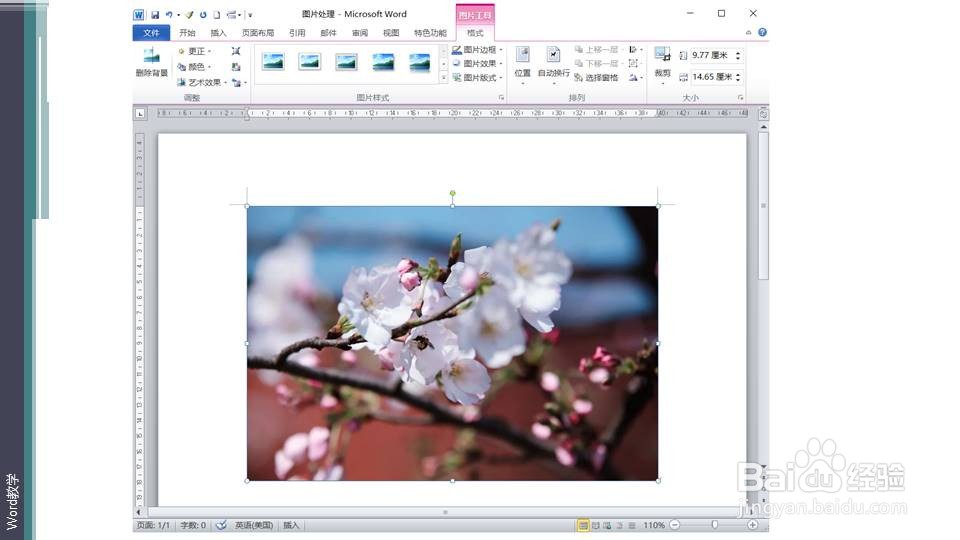
Task: Click the New document icon in quick access toolbar
Action: [x=216, y=14]
